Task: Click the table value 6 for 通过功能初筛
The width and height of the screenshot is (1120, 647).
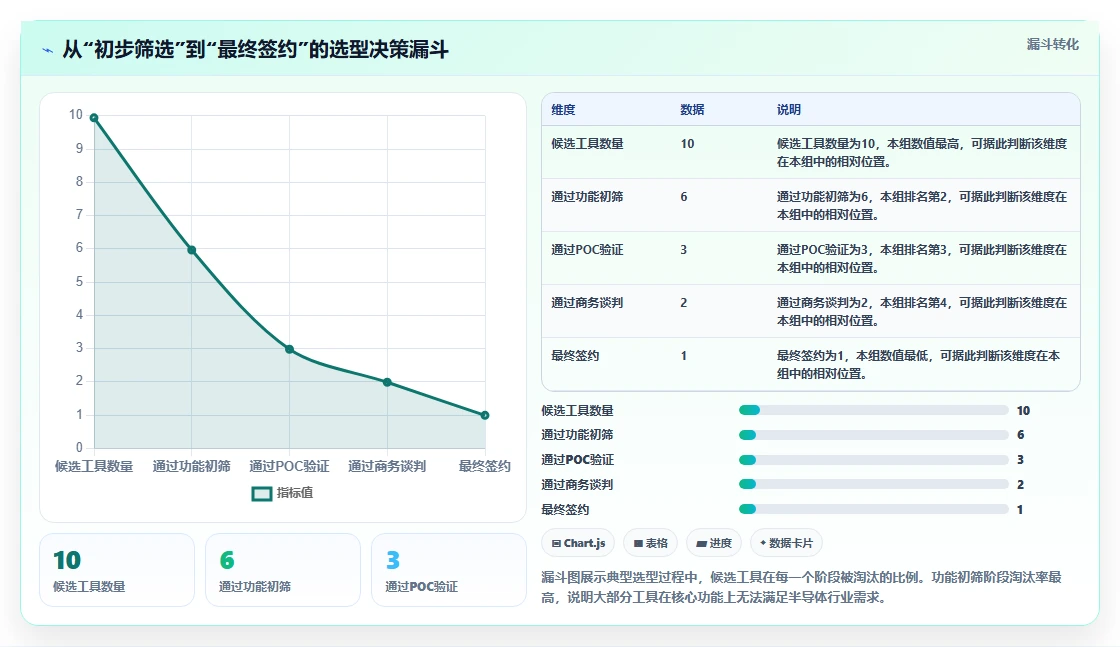Action: (684, 196)
